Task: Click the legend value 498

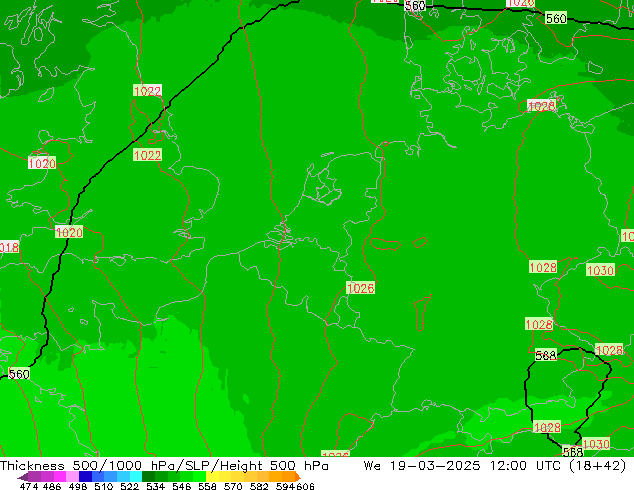Action: click(78, 486)
